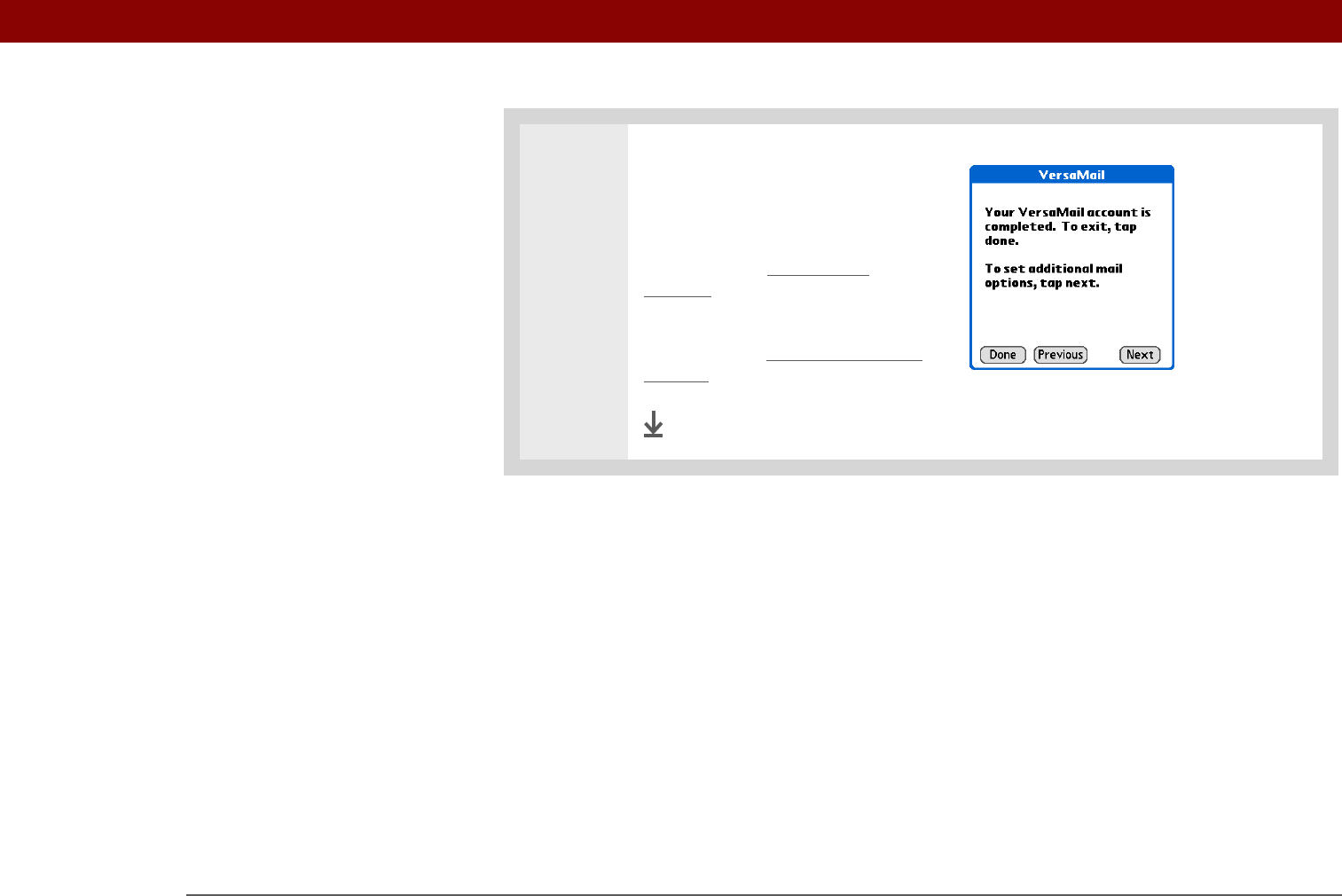Click the 'Your VersaMail account is completed' text
The width and height of the screenshot is (1342, 896).
pyautogui.click(x=1067, y=226)
